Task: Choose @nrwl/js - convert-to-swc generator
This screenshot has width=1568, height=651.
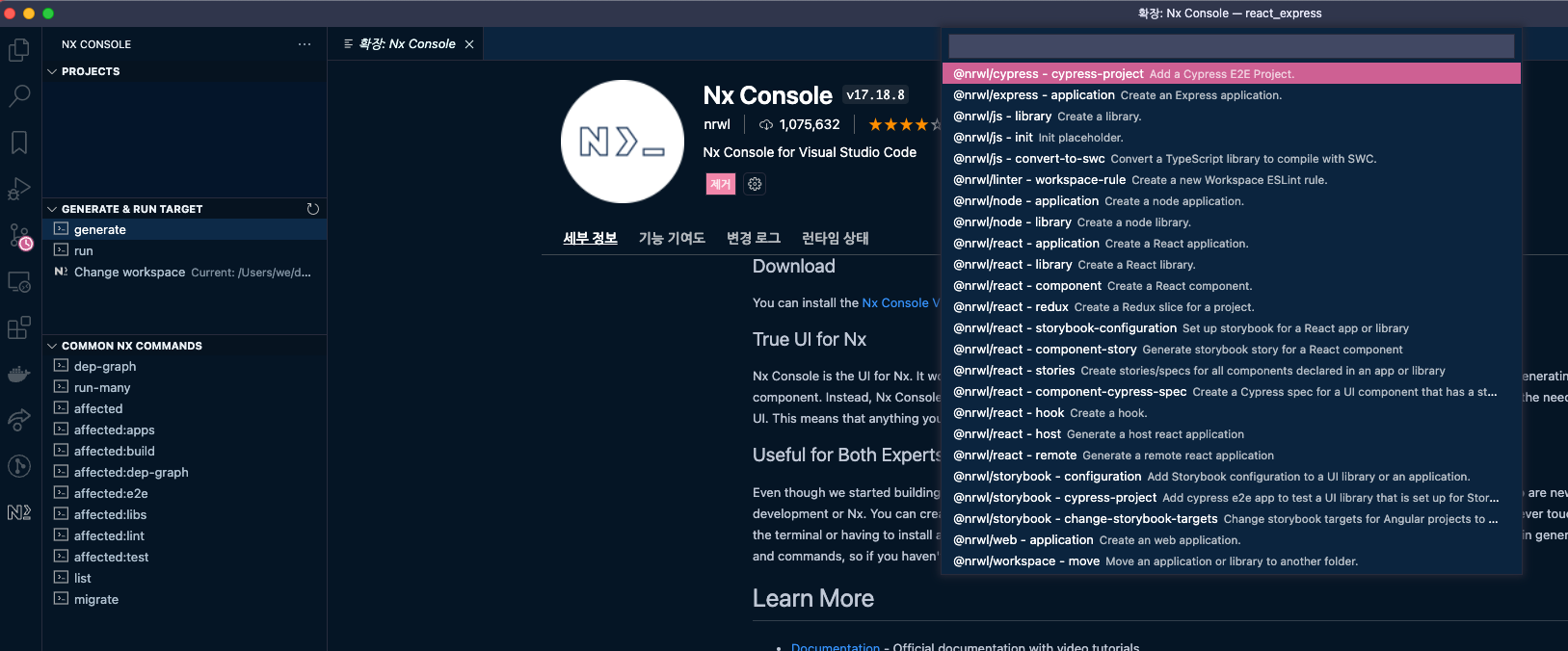Action: point(1231,159)
